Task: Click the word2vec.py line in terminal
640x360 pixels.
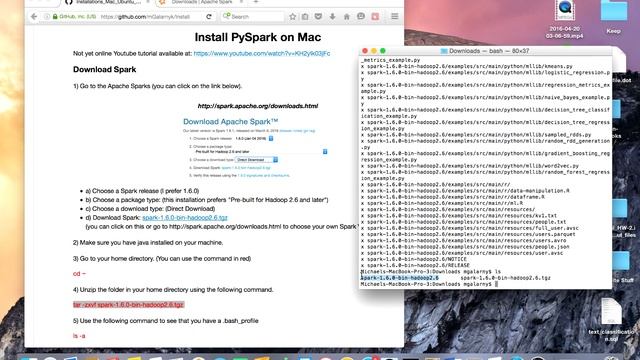Action: click(x=470, y=166)
